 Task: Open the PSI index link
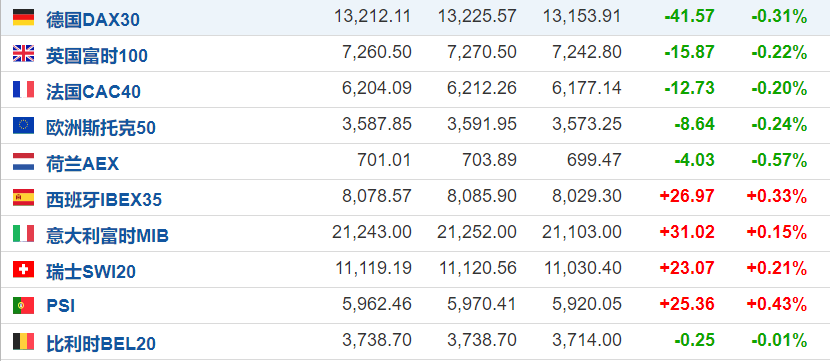[60, 306]
